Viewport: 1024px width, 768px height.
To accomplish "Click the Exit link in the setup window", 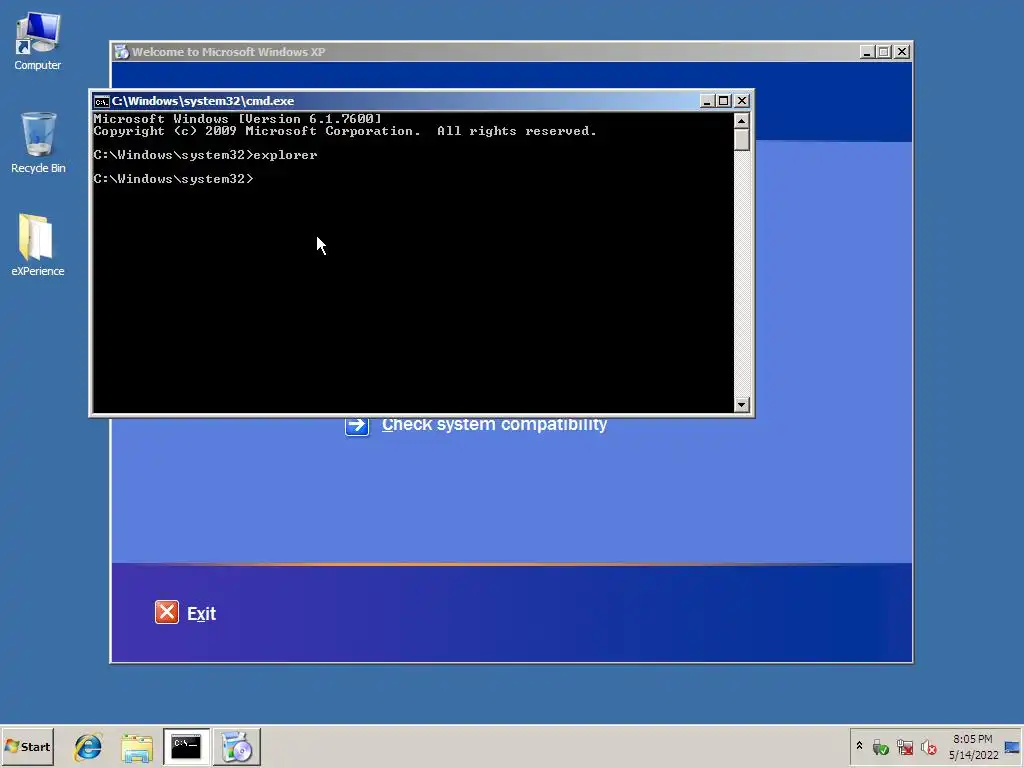I will pyautogui.click(x=201, y=614).
